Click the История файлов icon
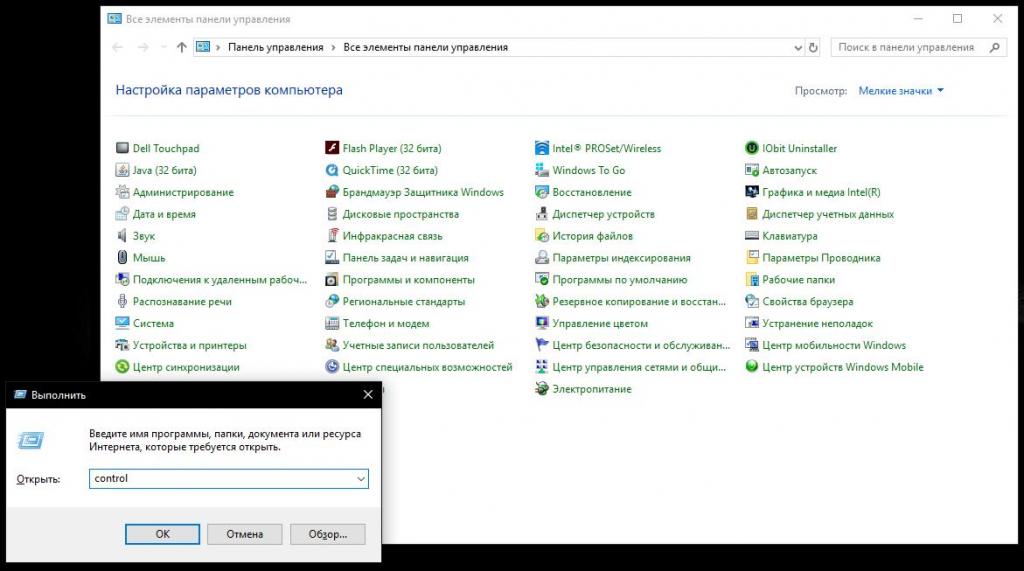1024x571 pixels. [x=541, y=236]
